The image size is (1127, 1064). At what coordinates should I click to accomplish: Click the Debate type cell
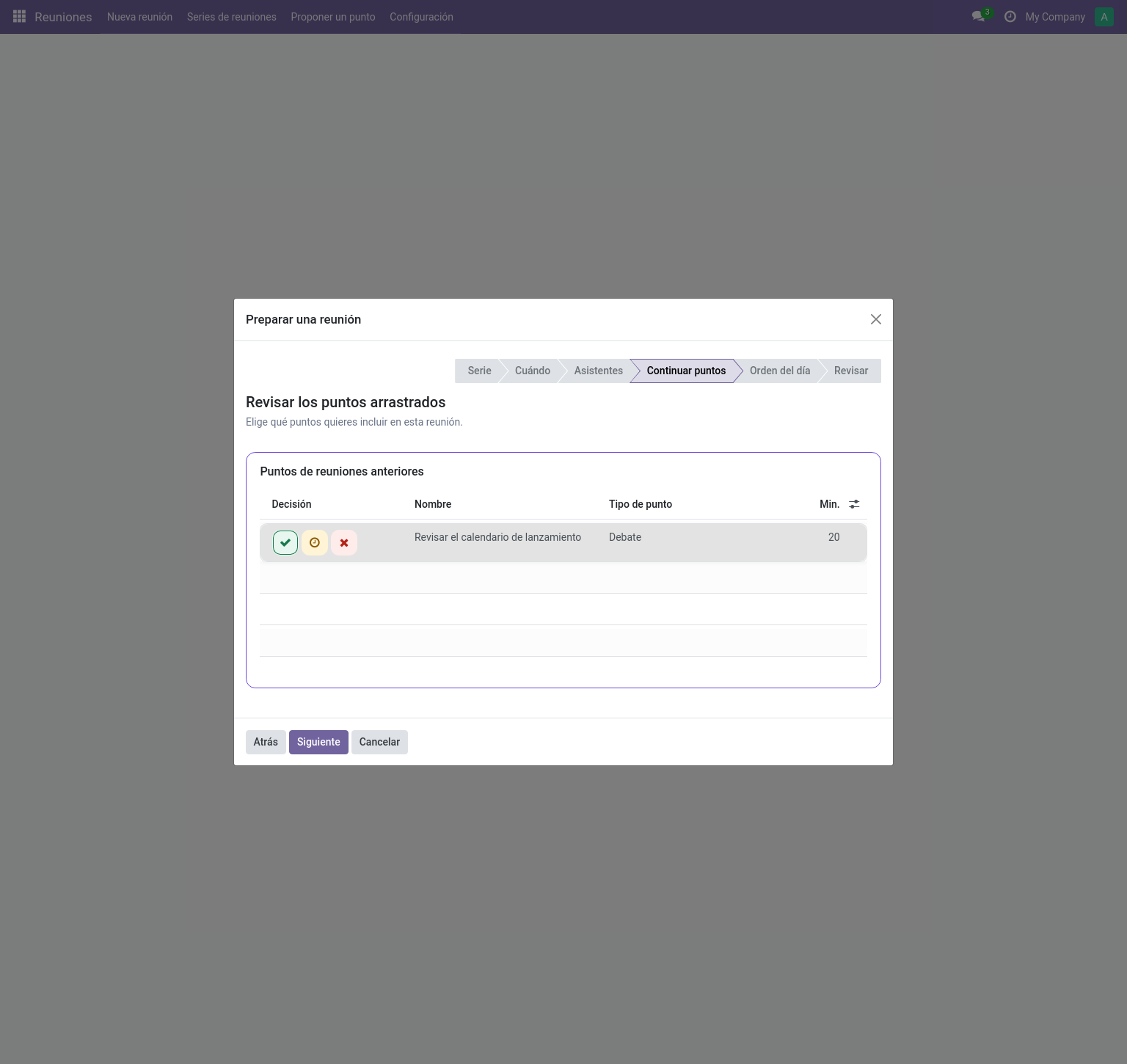click(x=625, y=537)
